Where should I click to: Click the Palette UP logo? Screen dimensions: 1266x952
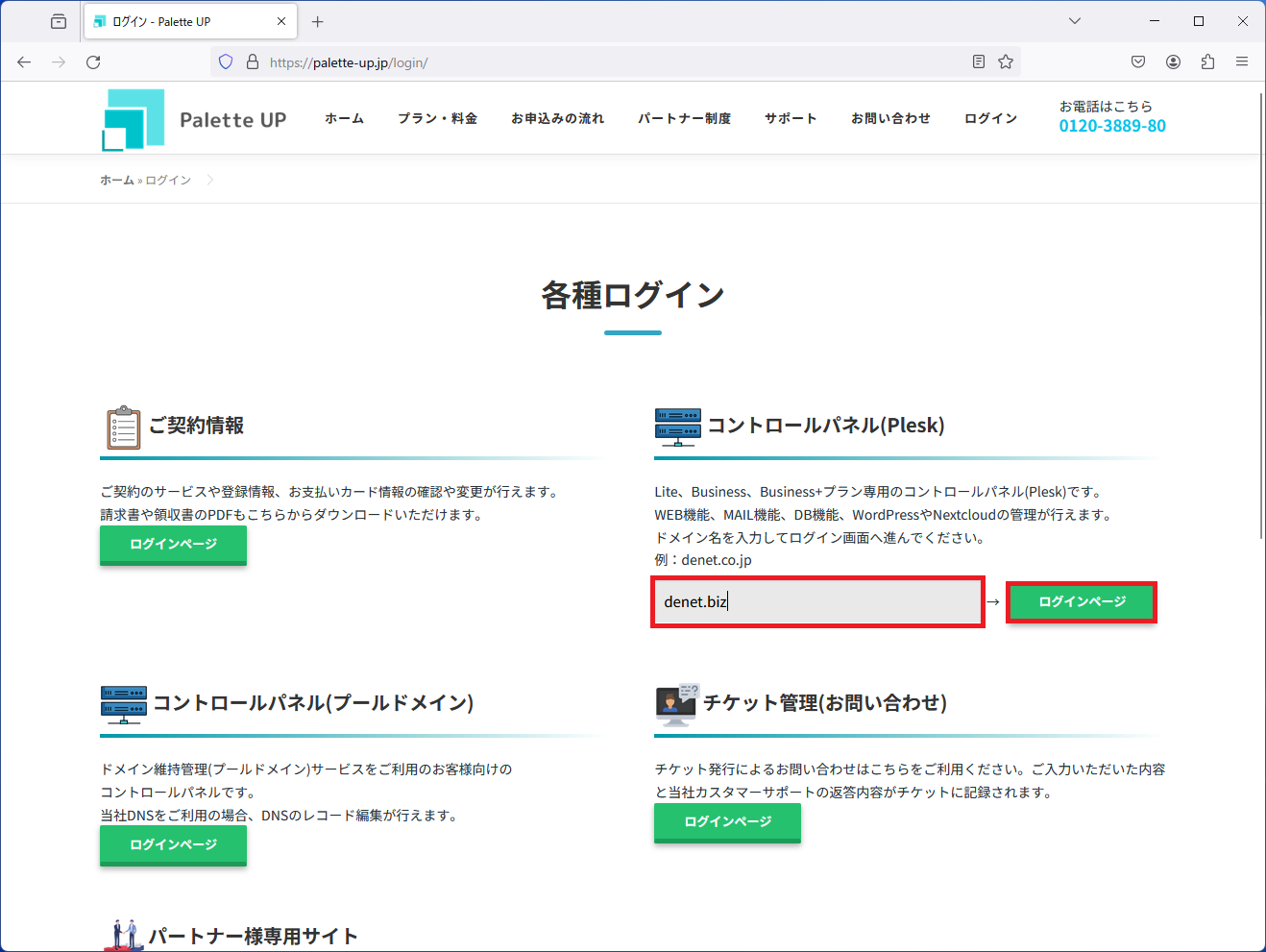(x=195, y=120)
